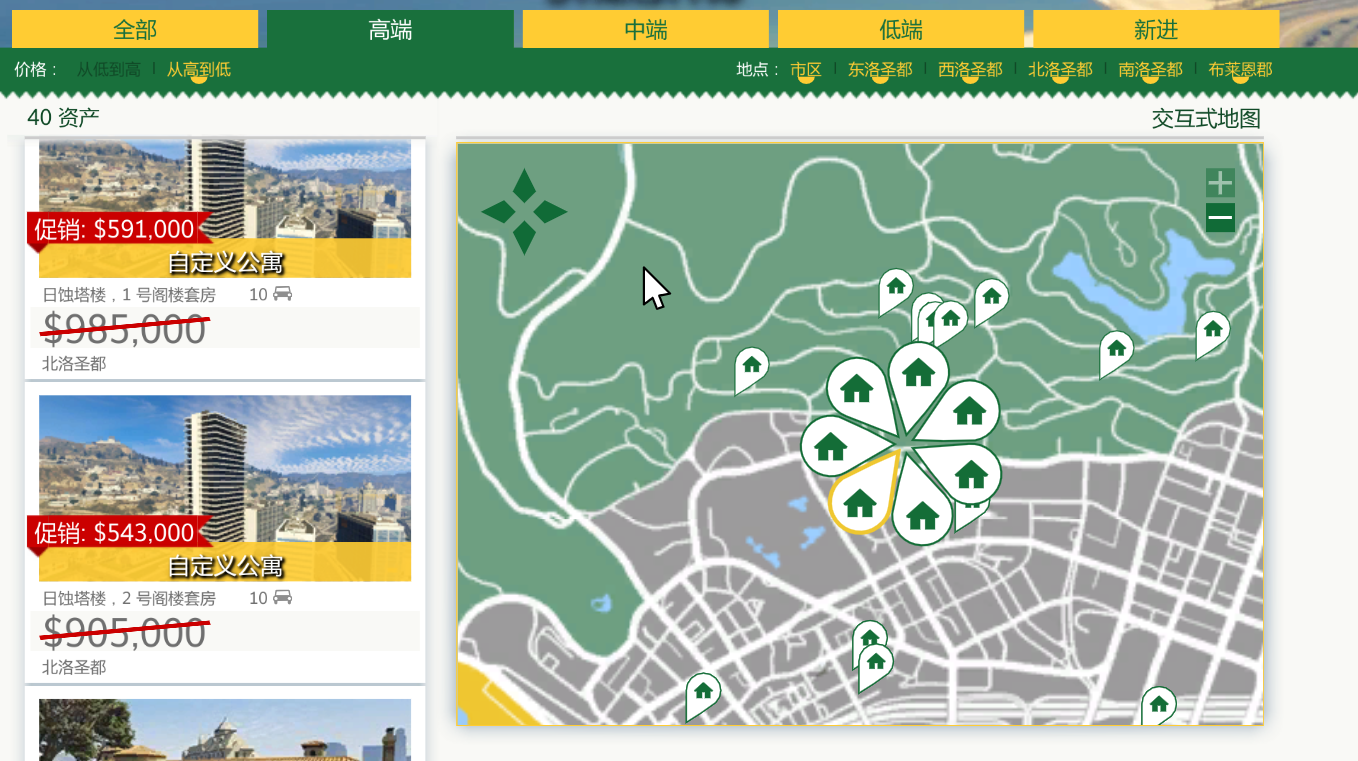Open the 全部 tab
1358x761 pixels.
coord(135,29)
